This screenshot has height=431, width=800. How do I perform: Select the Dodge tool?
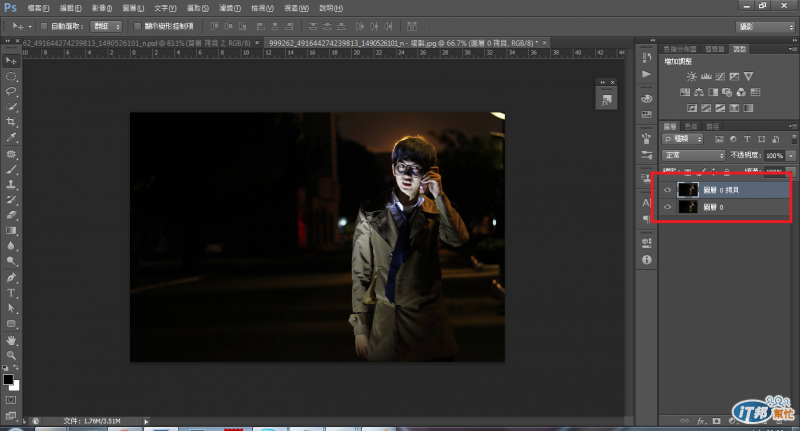[x=11, y=261]
